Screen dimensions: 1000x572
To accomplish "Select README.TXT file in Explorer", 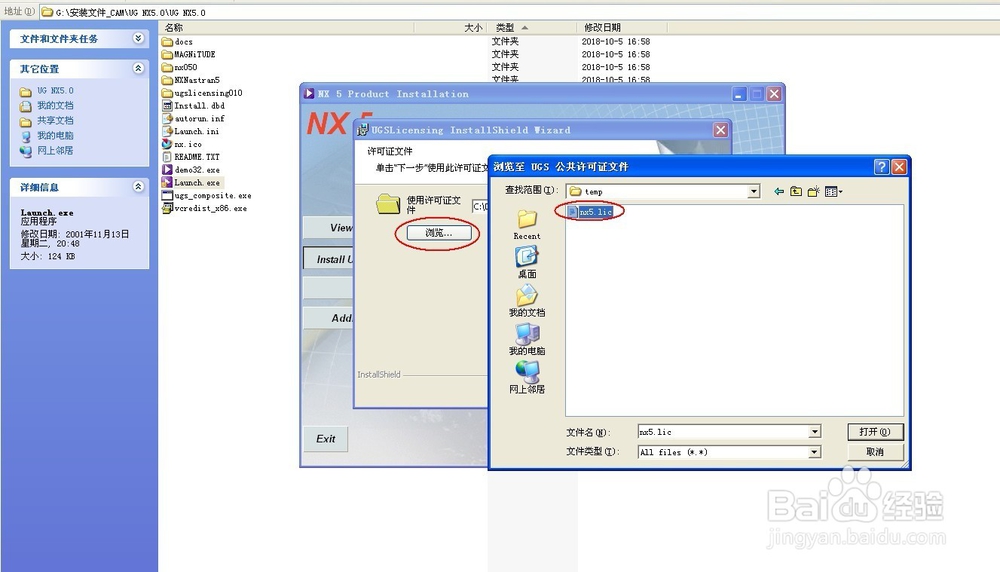I will [191, 157].
